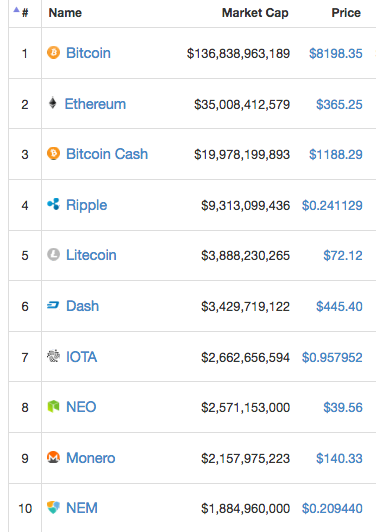
Task: Click the IOTA logo icon
Action: 53,356
